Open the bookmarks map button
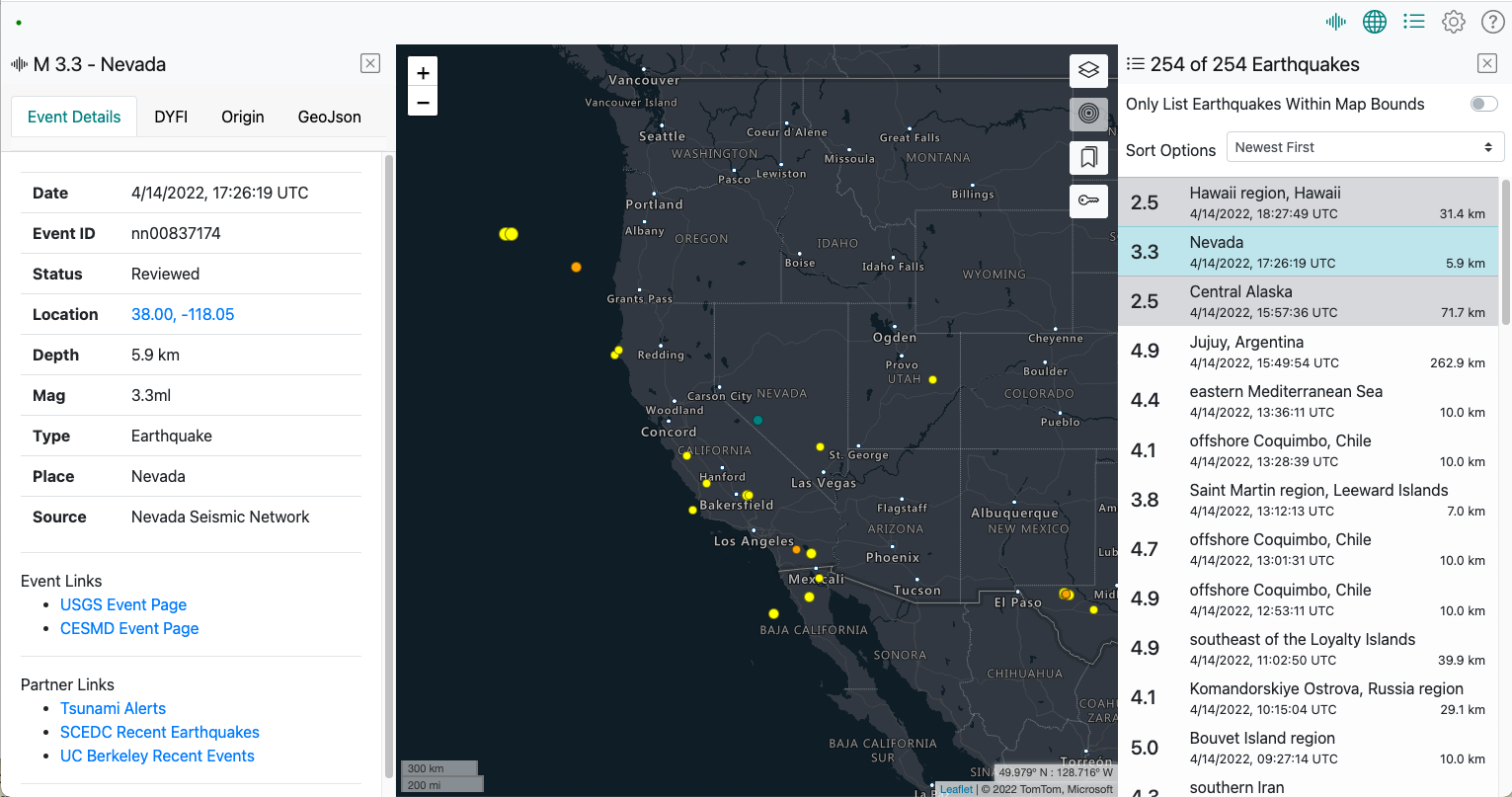This screenshot has width=1512, height=797. [1088, 158]
